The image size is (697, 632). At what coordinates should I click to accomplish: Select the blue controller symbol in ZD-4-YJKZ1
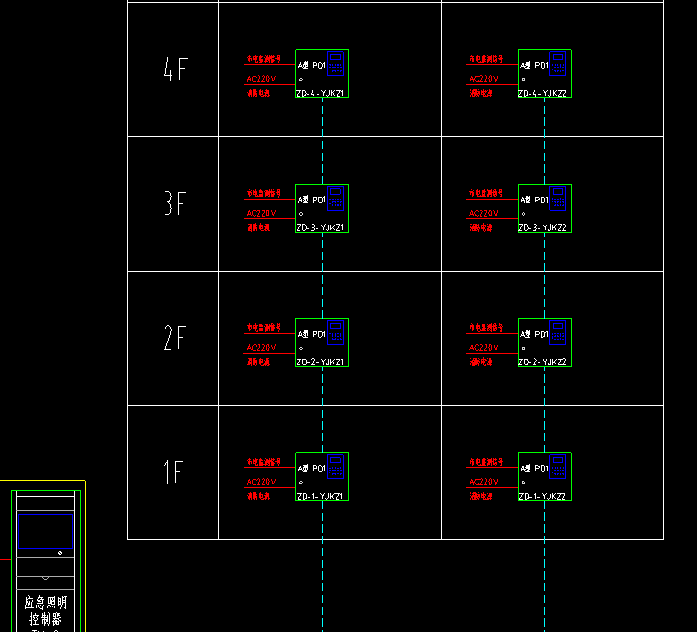tap(336, 64)
